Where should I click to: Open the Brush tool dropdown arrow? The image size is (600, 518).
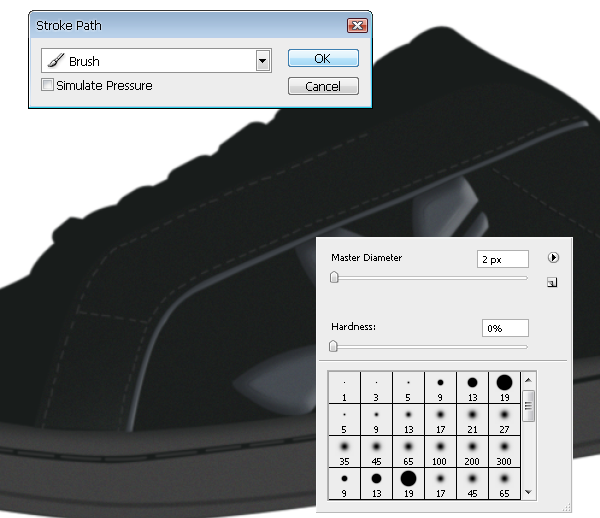tap(262, 60)
